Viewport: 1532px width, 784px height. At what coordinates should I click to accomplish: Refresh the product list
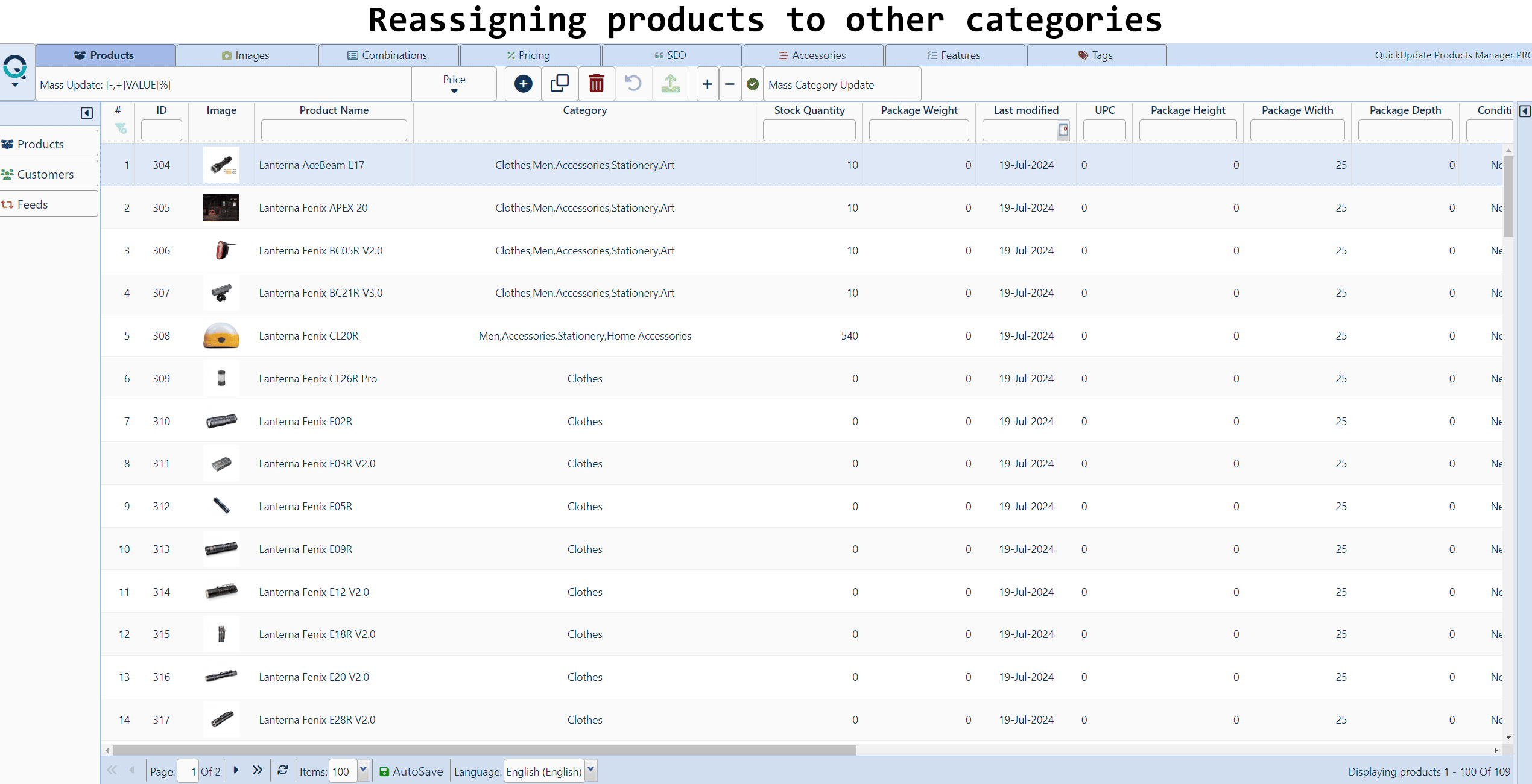283,771
